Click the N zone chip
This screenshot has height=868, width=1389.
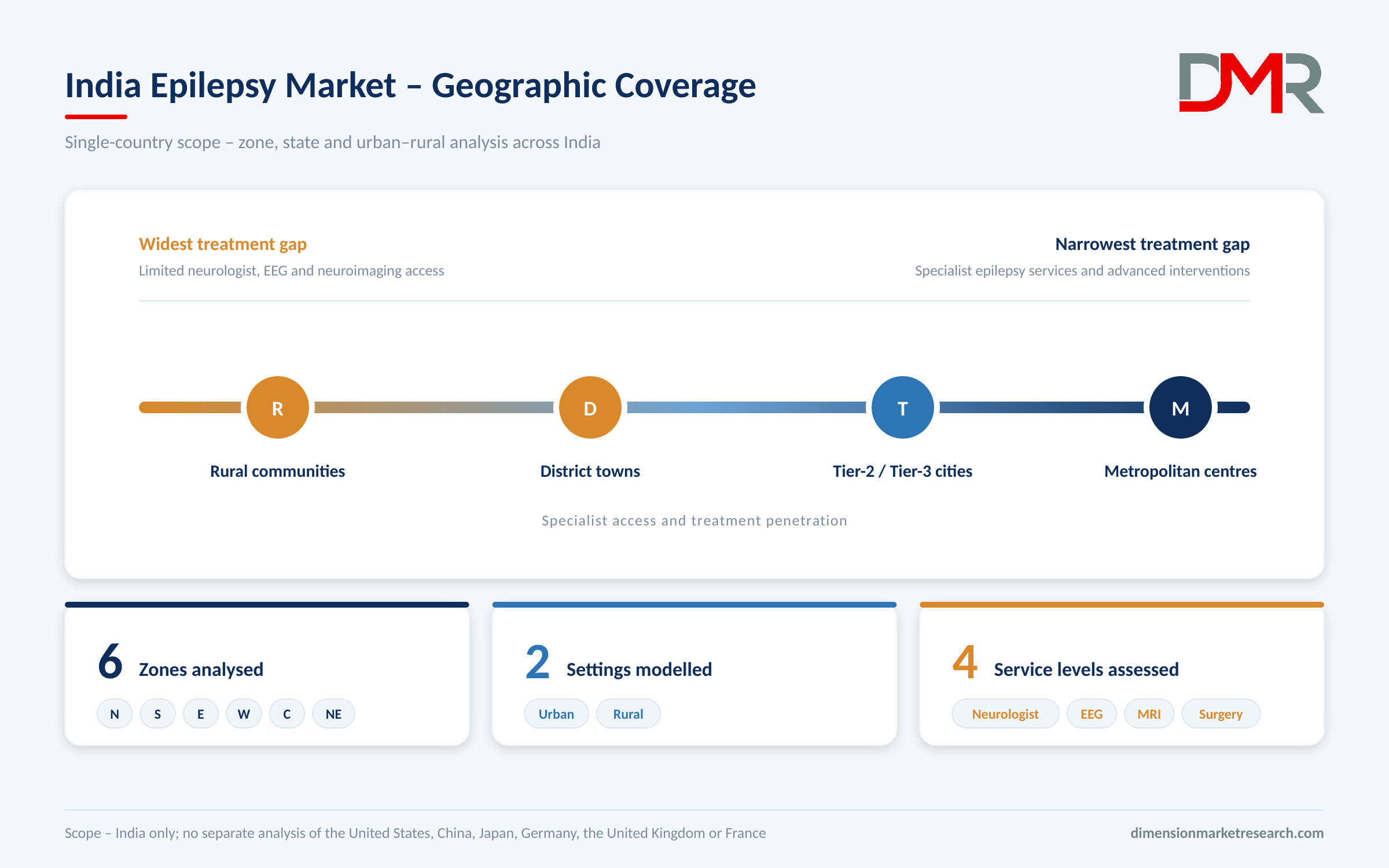coord(115,713)
